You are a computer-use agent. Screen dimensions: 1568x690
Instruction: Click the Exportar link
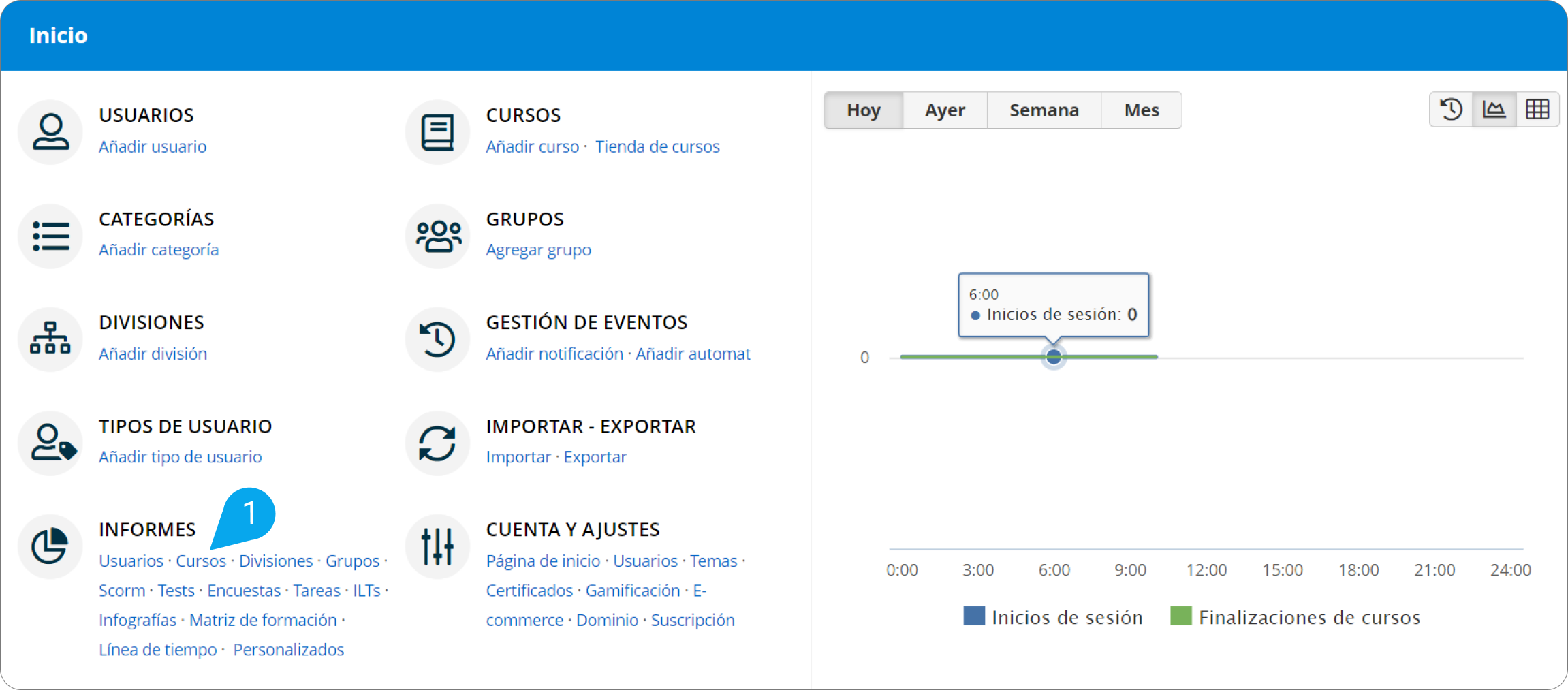click(x=595, y=457)
